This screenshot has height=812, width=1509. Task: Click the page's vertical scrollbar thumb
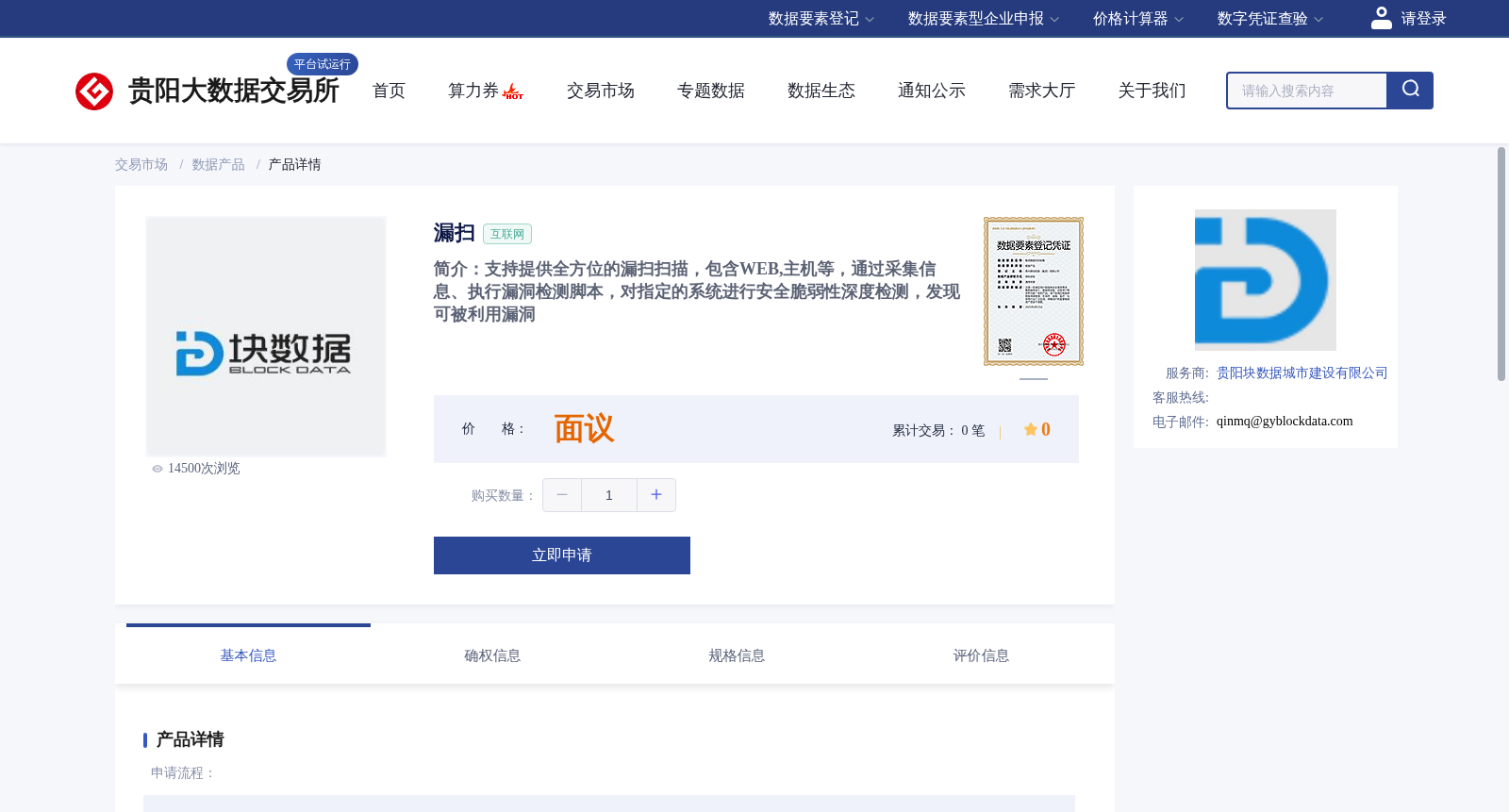coord(1501,264)
